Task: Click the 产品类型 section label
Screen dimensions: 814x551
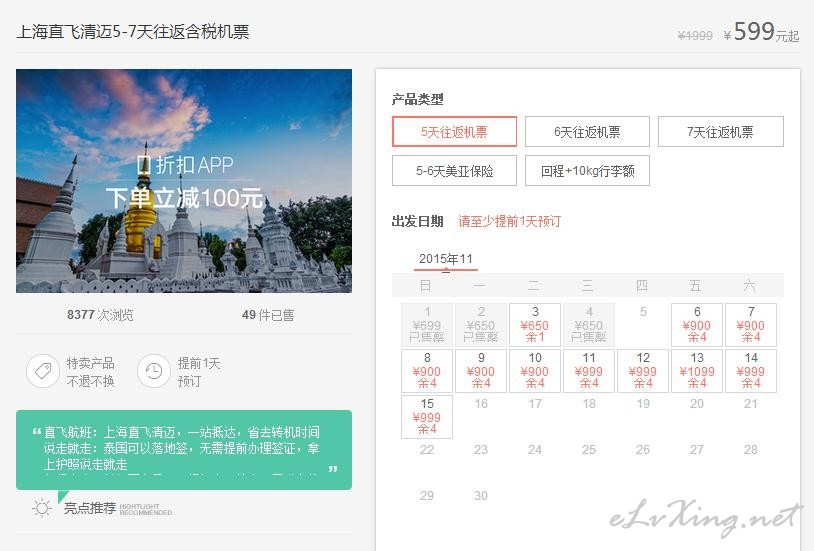Action: point(417,99)
